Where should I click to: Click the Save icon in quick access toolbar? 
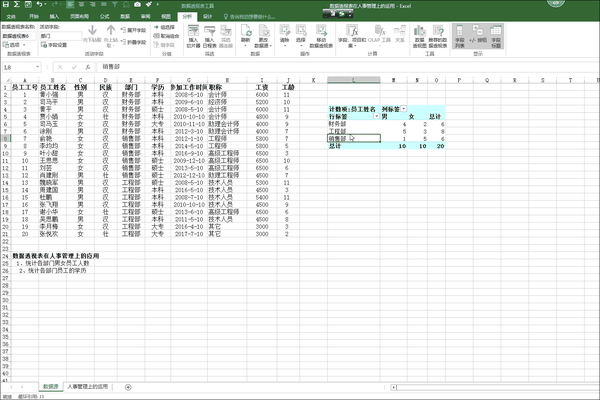pyautogui.click(x=6, y=4)
